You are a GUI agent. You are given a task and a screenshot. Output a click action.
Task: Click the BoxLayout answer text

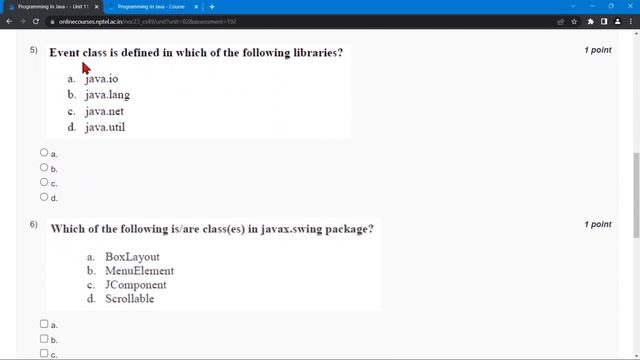pos(132,257)
